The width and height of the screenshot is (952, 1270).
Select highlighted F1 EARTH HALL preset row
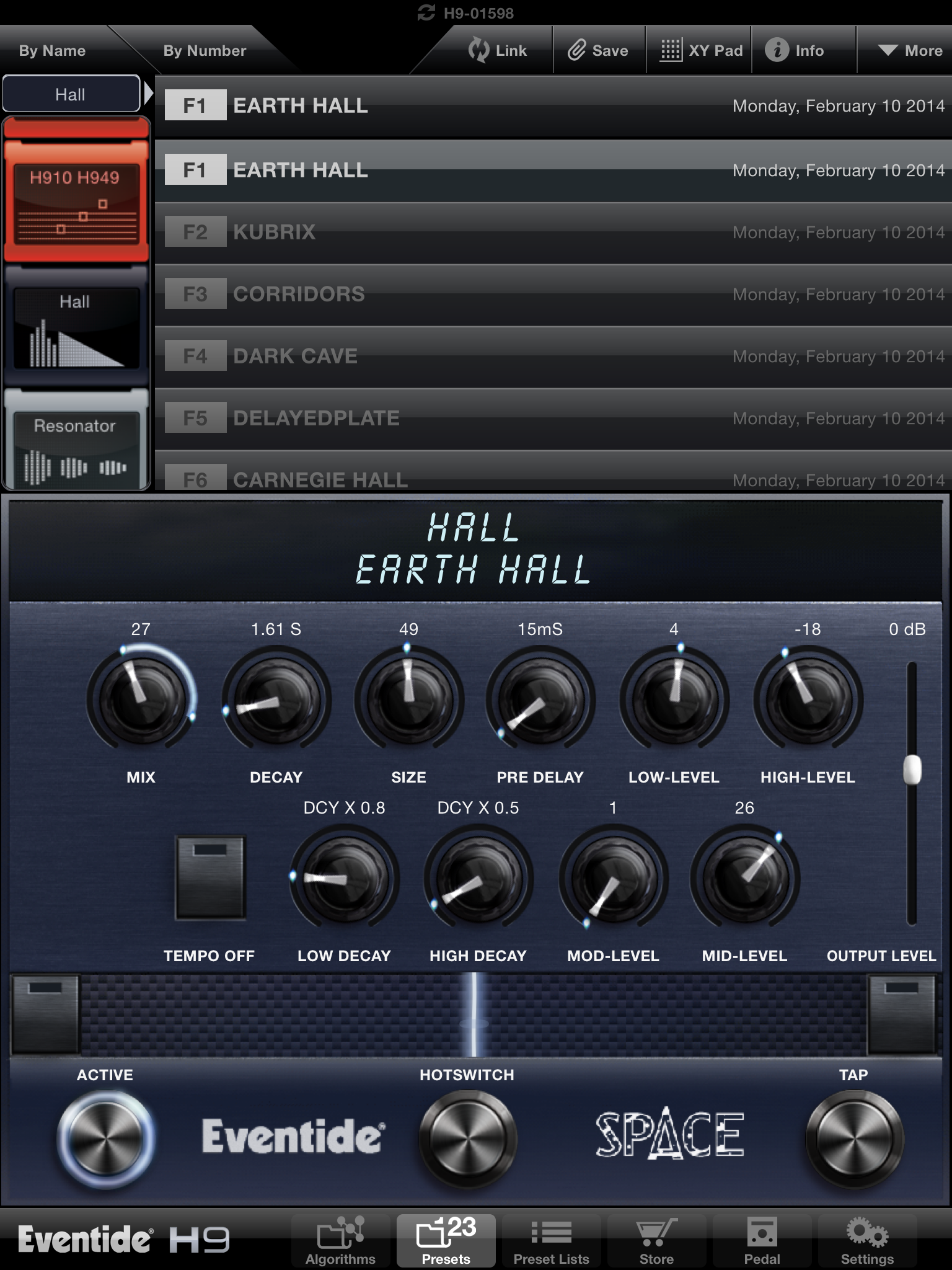pos(553,170)
